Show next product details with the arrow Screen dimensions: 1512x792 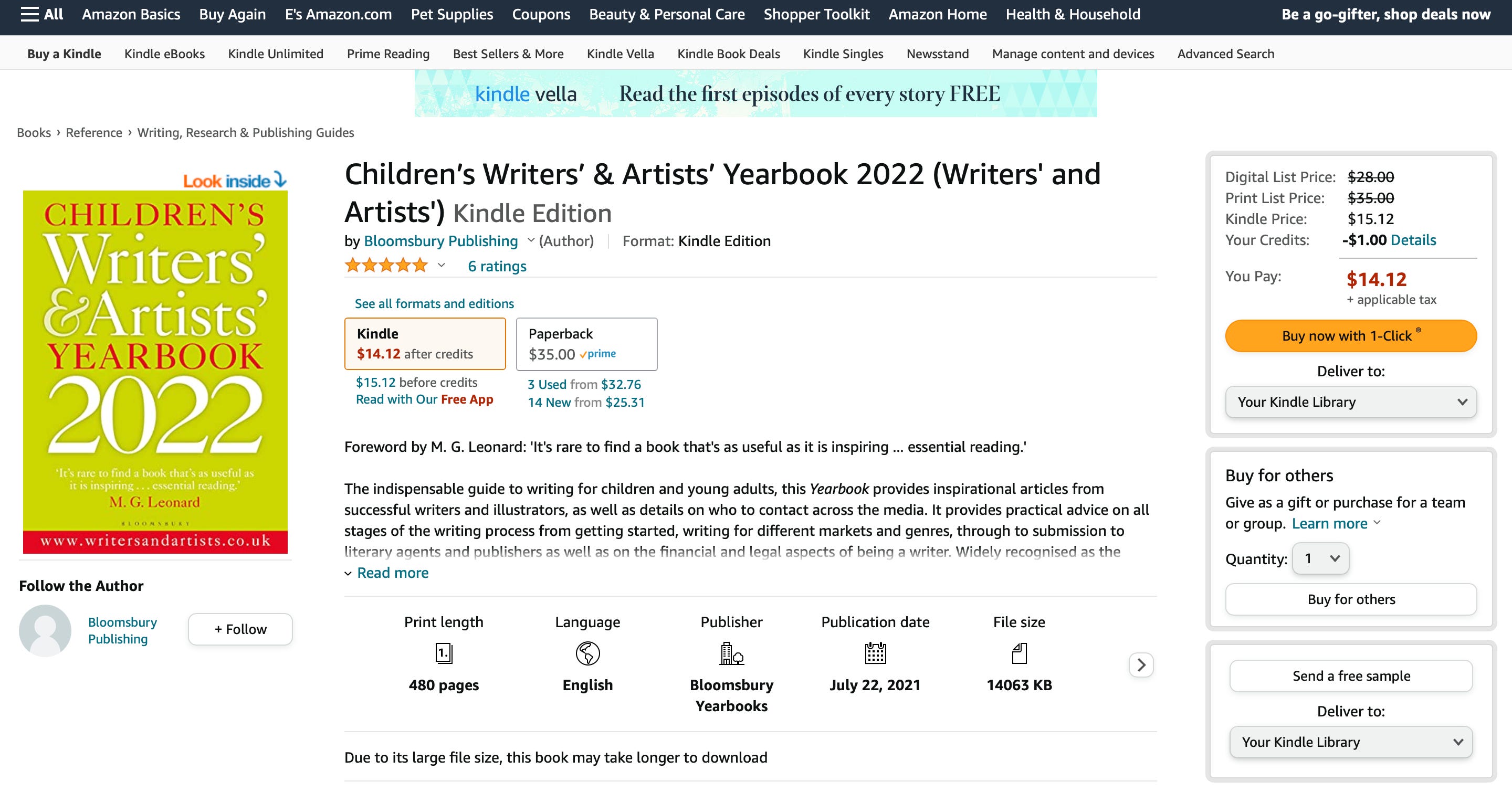coord(1141,664)
